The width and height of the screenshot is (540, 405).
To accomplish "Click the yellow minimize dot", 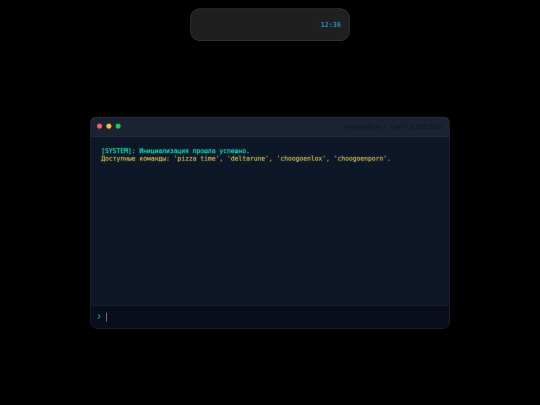I will pos(109,126).
